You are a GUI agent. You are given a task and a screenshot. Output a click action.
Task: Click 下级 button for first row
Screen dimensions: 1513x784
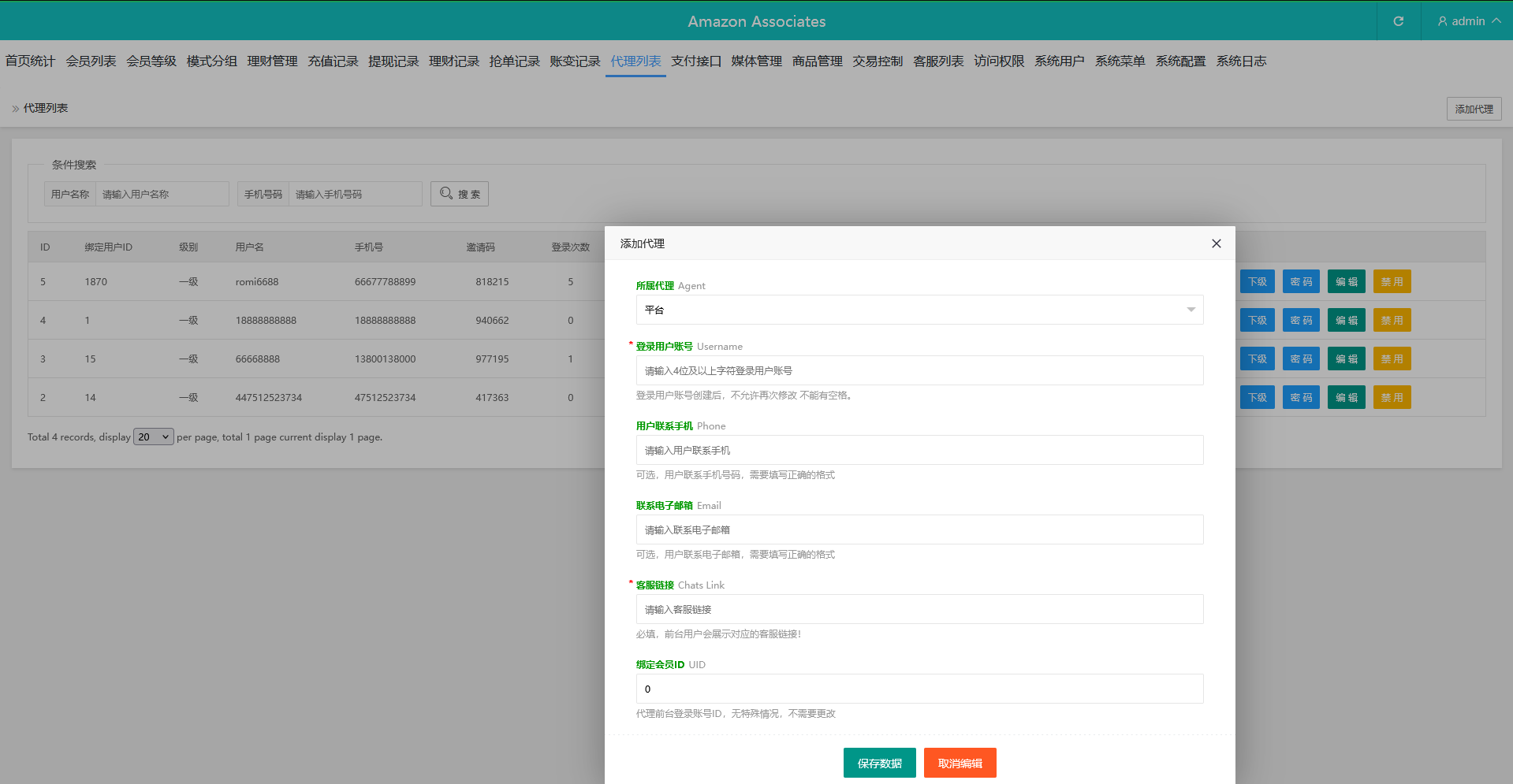[1257, 281]
